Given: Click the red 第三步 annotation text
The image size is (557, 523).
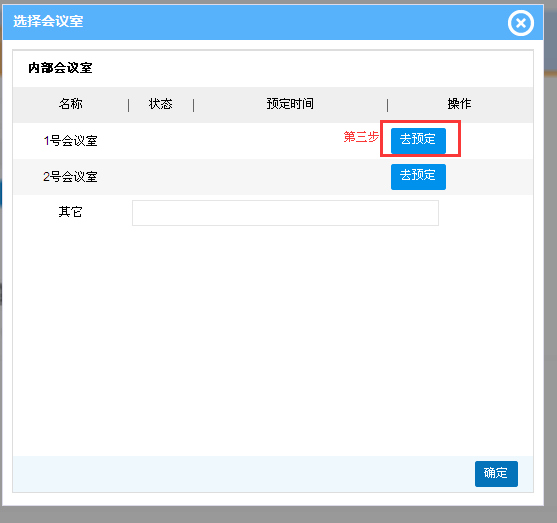Looking at the screenshot, I should tap(361, 137).
